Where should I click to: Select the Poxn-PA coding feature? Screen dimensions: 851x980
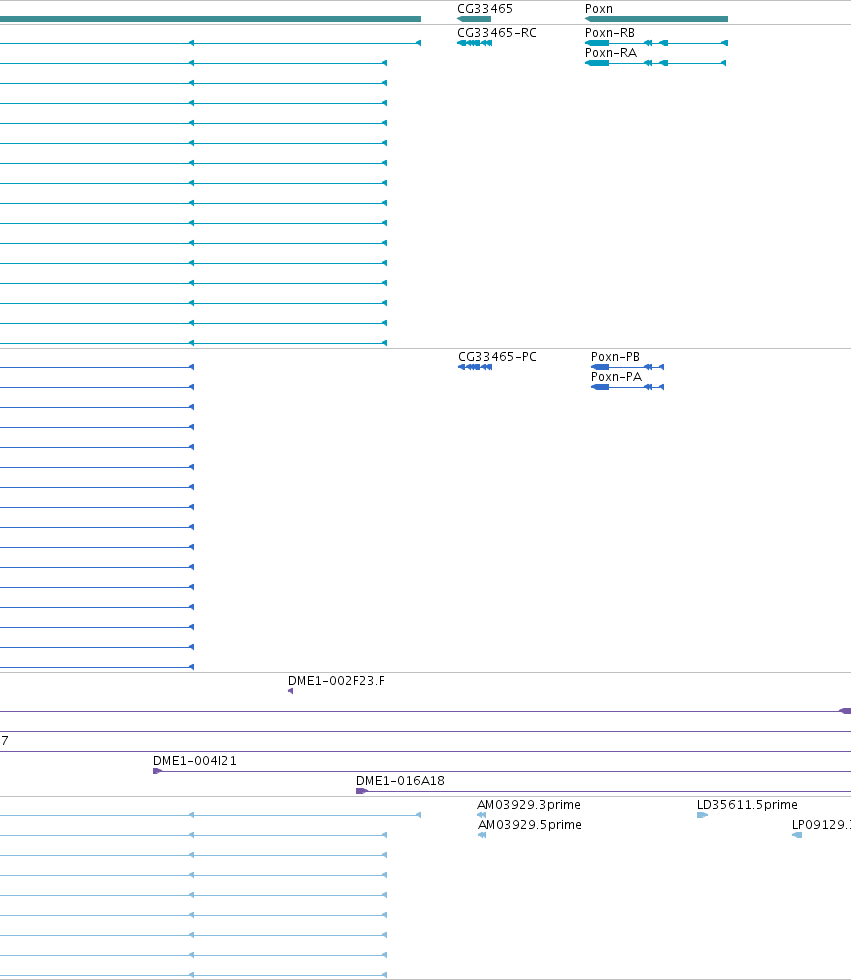627,387
